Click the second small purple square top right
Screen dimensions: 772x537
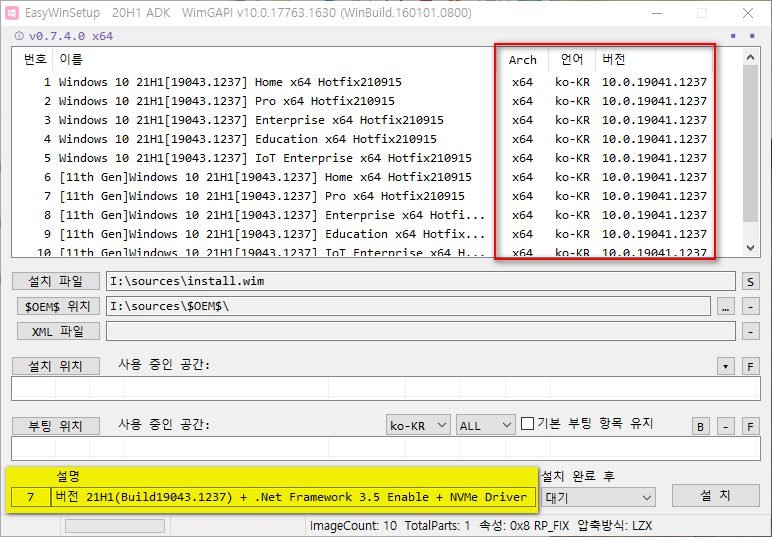click(x=752, y=36)
